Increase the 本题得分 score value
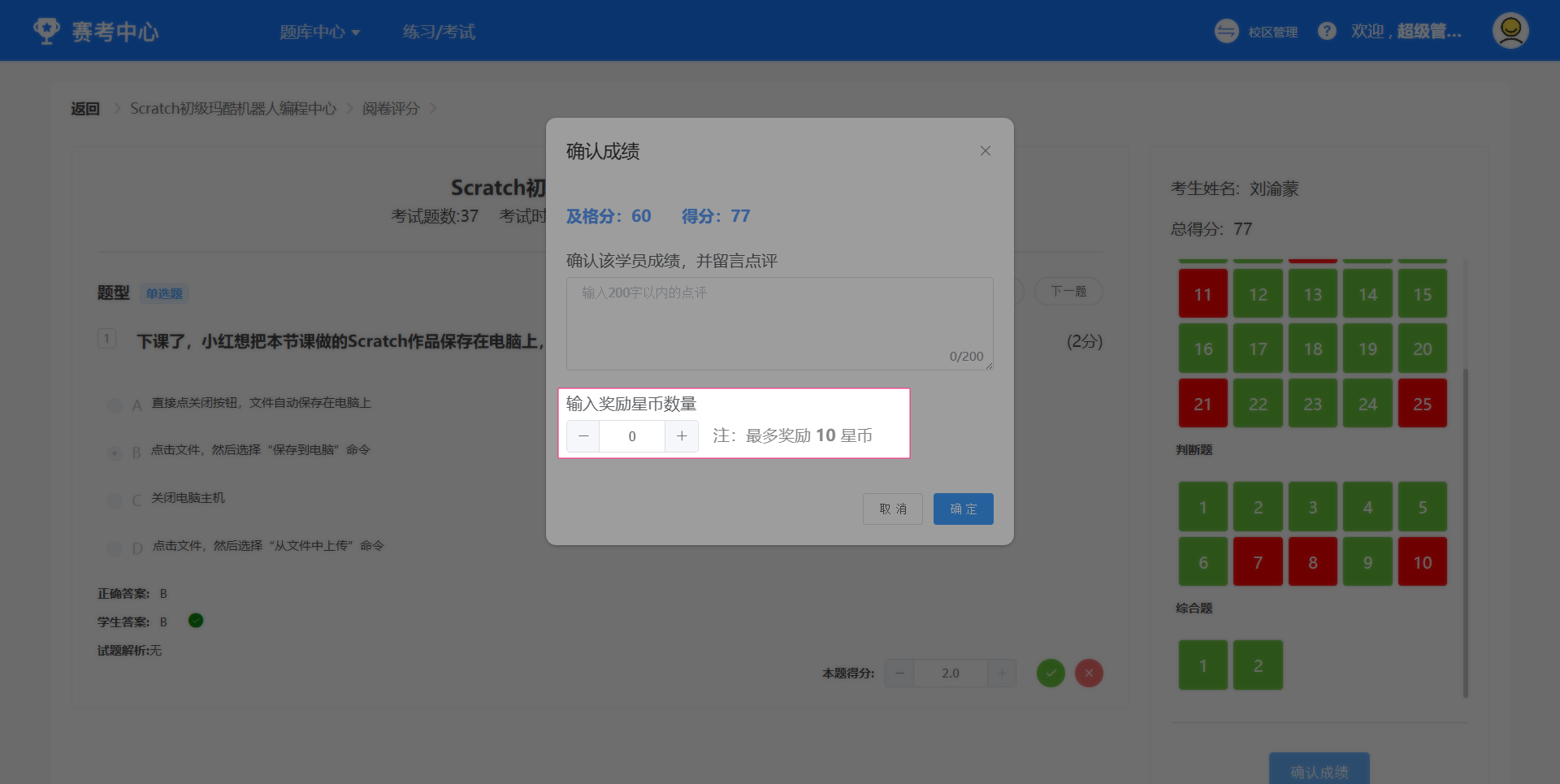 click(1002, 674)
